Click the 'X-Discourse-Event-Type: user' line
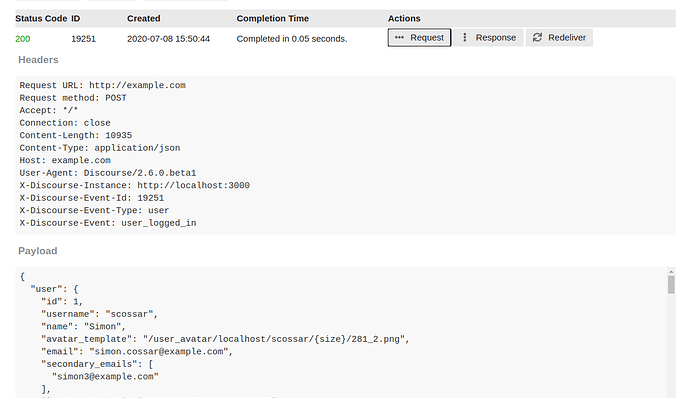Image resolution: width=690 pixels, height=398 pixels. pos(94,210)
